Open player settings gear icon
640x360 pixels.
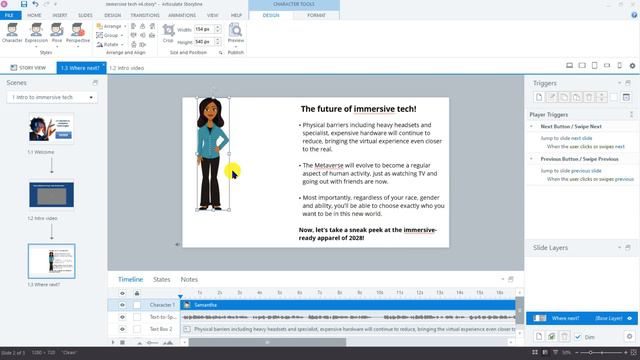click(632, 65)
